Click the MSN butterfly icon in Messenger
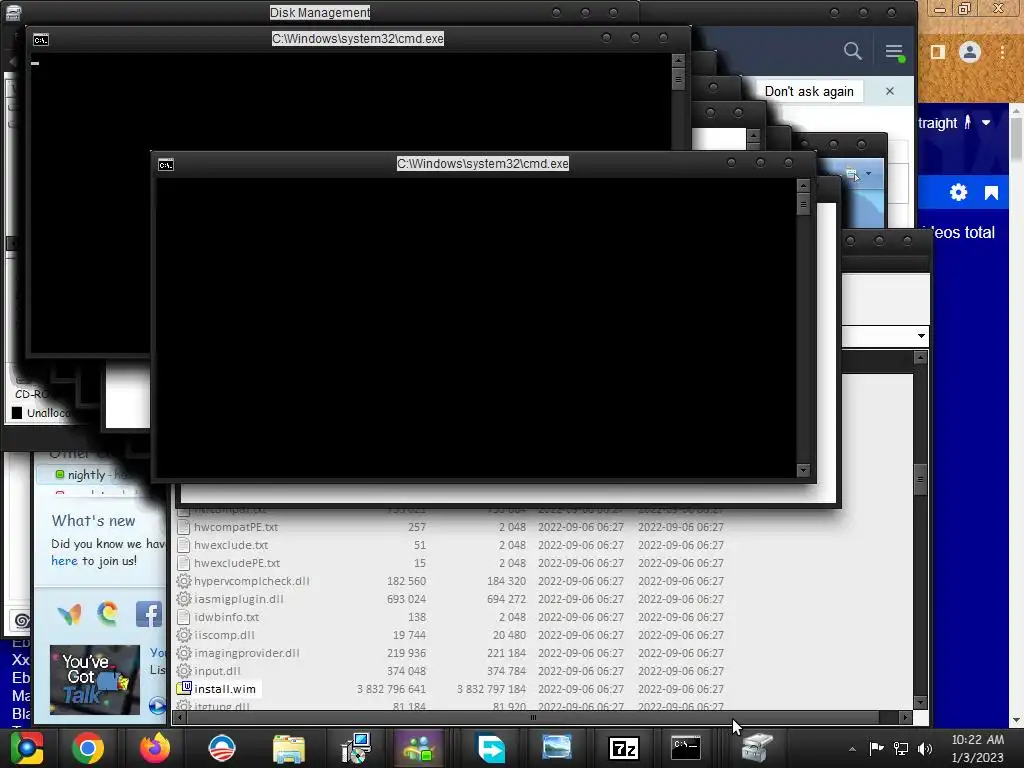Screen dimensions: 1024x768 (x=69, y=615)
